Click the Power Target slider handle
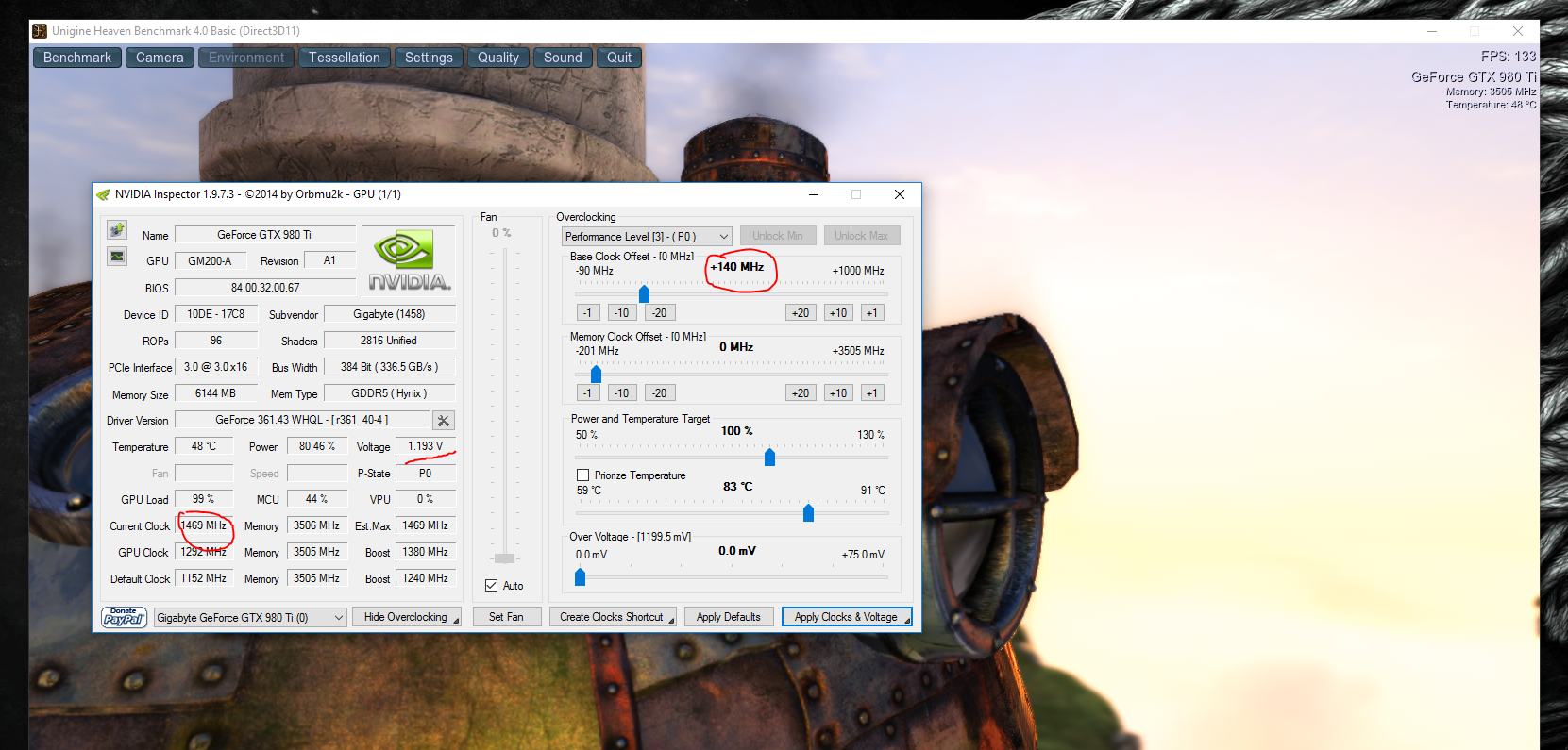The image size is (1568, 750). (x=769, y=458)
